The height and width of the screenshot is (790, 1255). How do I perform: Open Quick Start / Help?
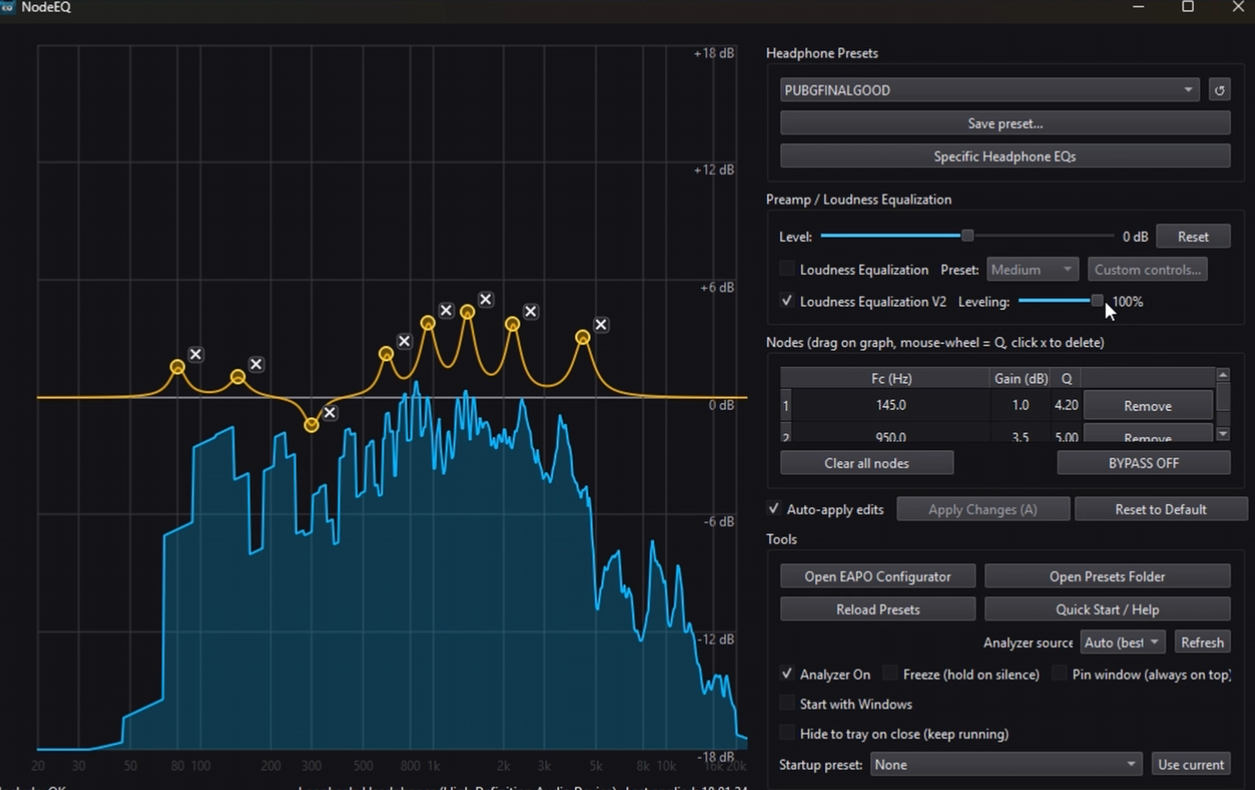[x=1107, y=609]
